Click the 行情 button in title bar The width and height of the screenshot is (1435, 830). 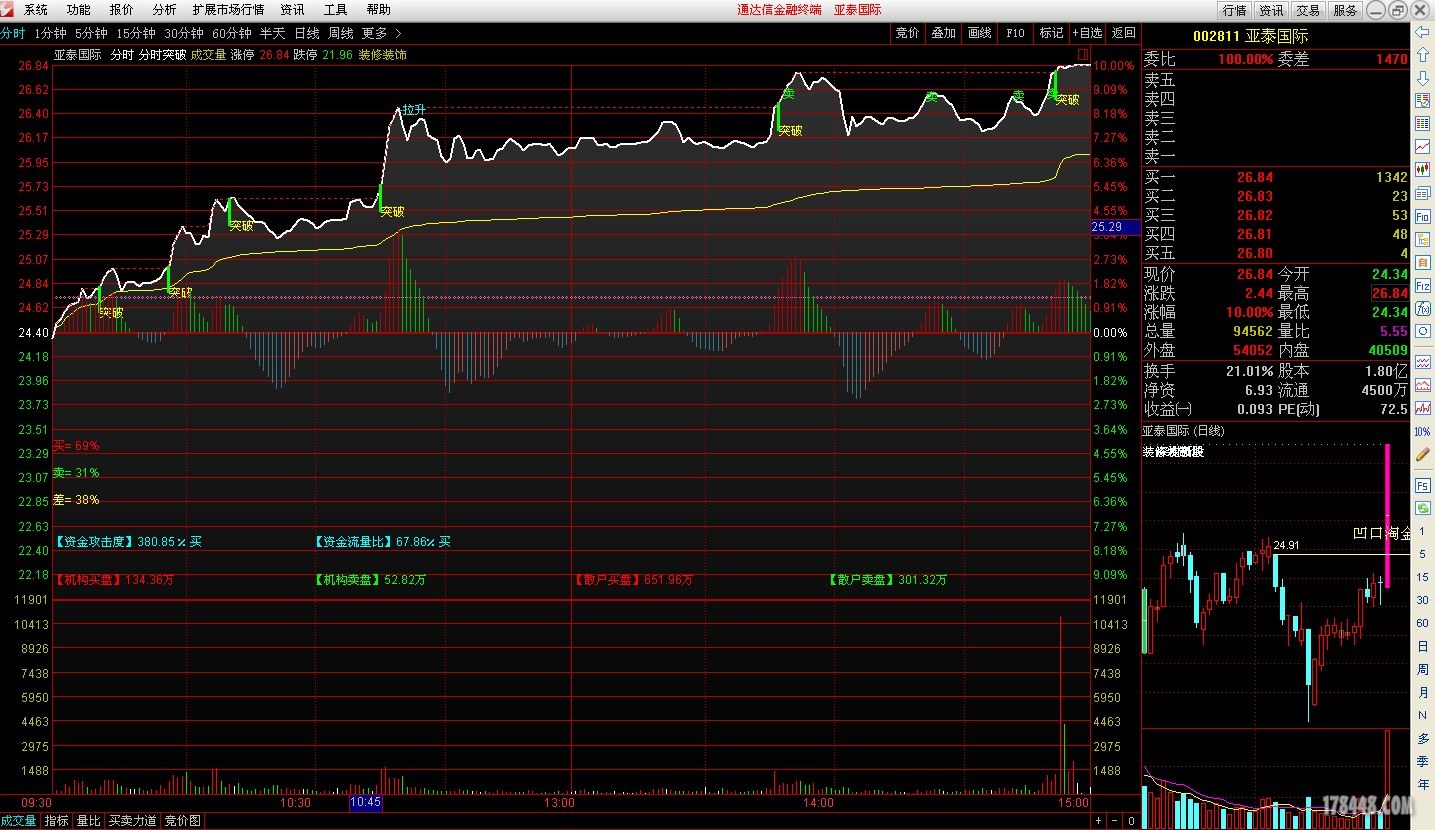tap(1235, 10)
